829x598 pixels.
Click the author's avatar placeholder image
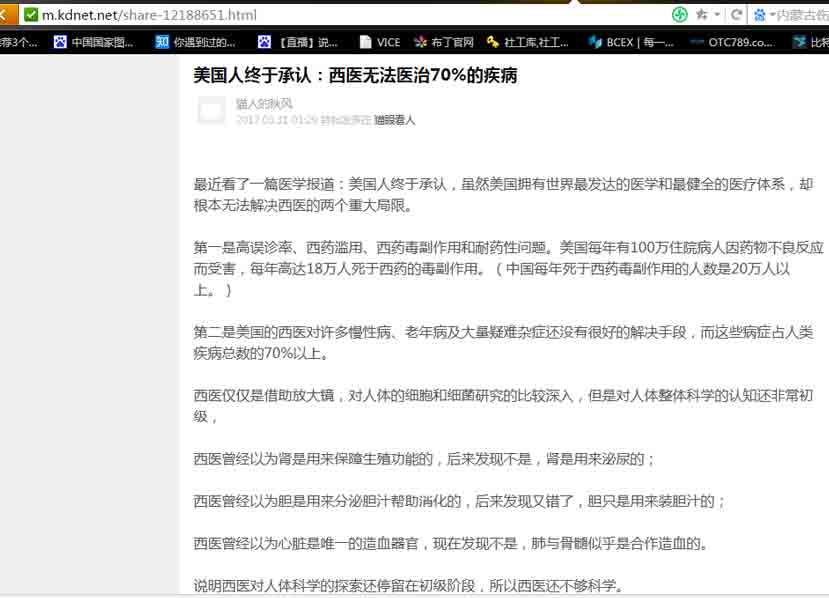point(210,110)
